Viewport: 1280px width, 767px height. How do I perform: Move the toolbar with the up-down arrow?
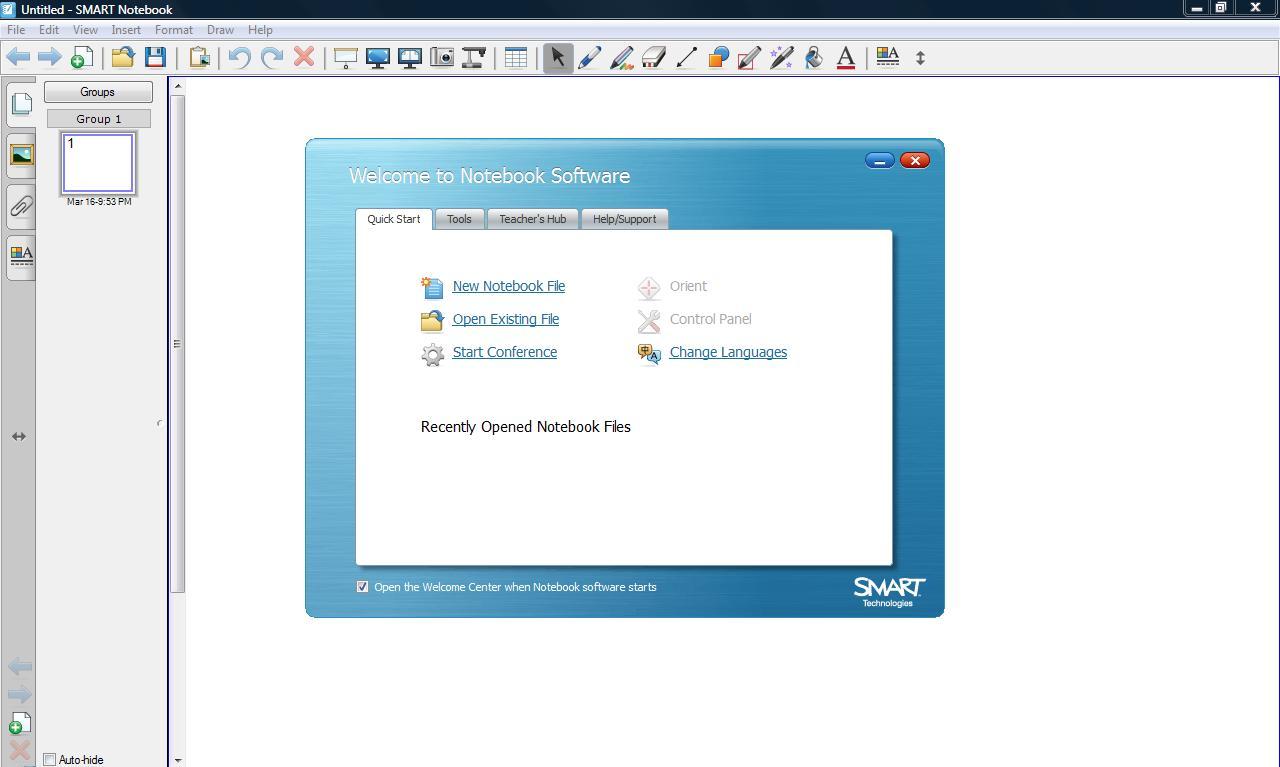pos(920,57)
